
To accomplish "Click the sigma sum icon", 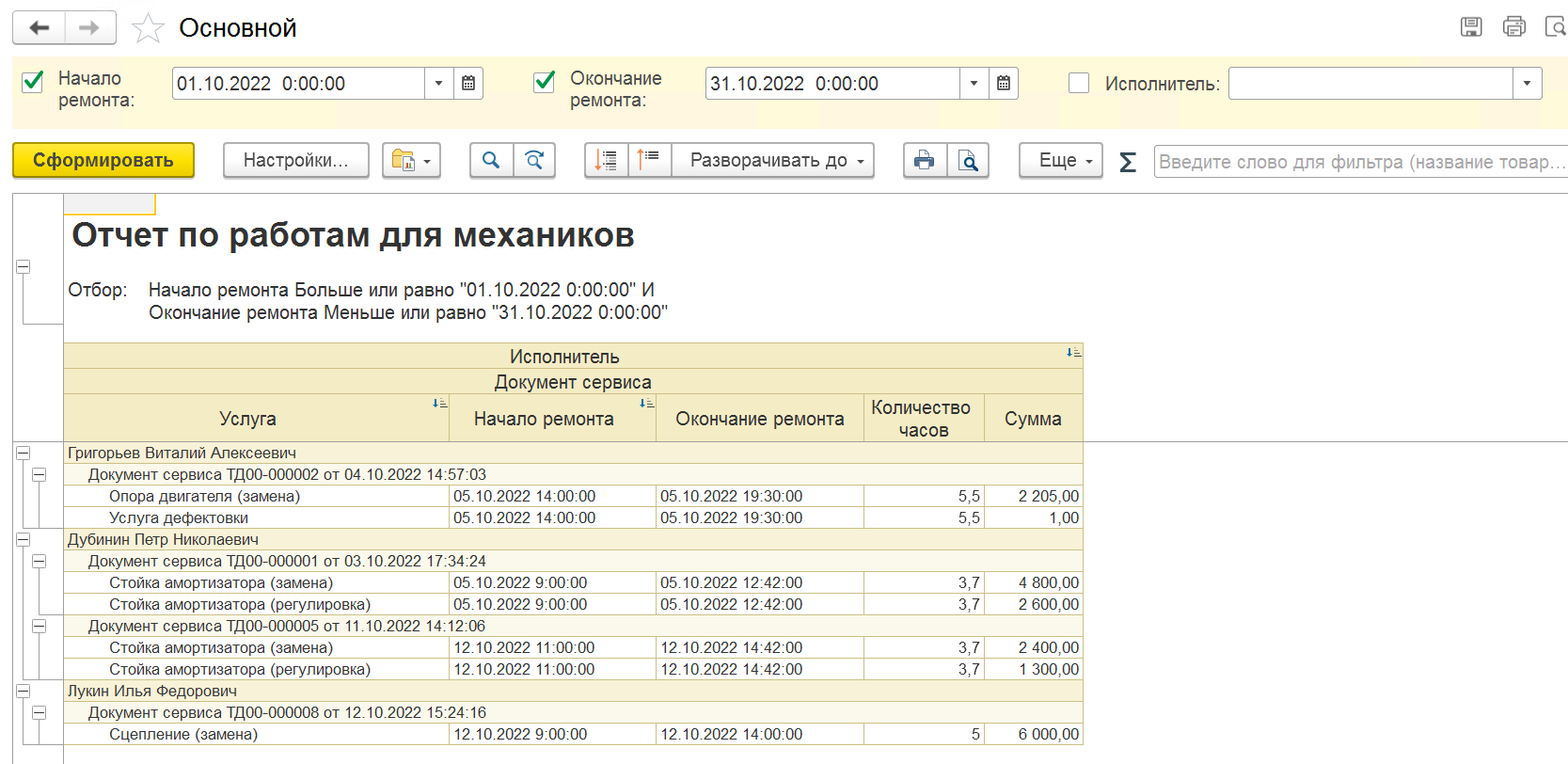I will 1128,162.
